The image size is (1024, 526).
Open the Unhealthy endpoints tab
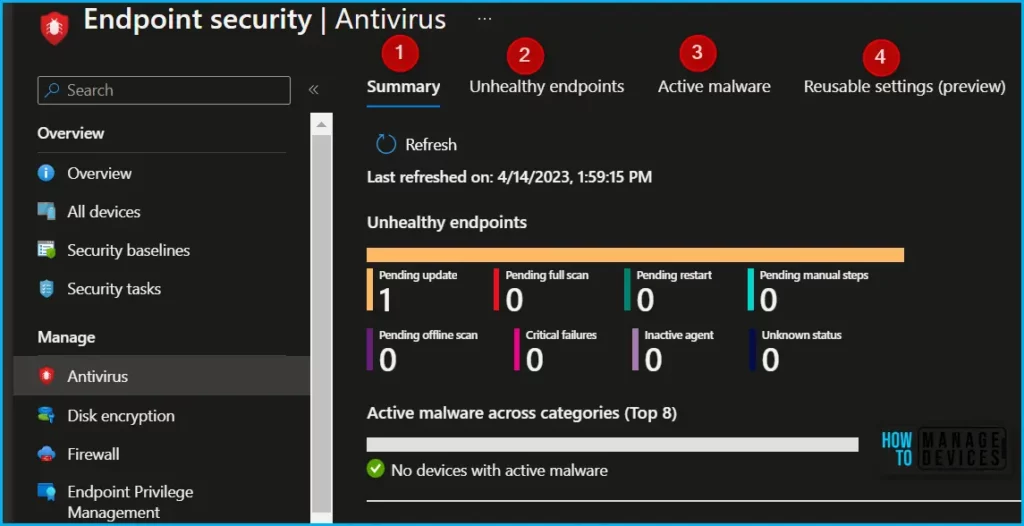click(547, 86)
